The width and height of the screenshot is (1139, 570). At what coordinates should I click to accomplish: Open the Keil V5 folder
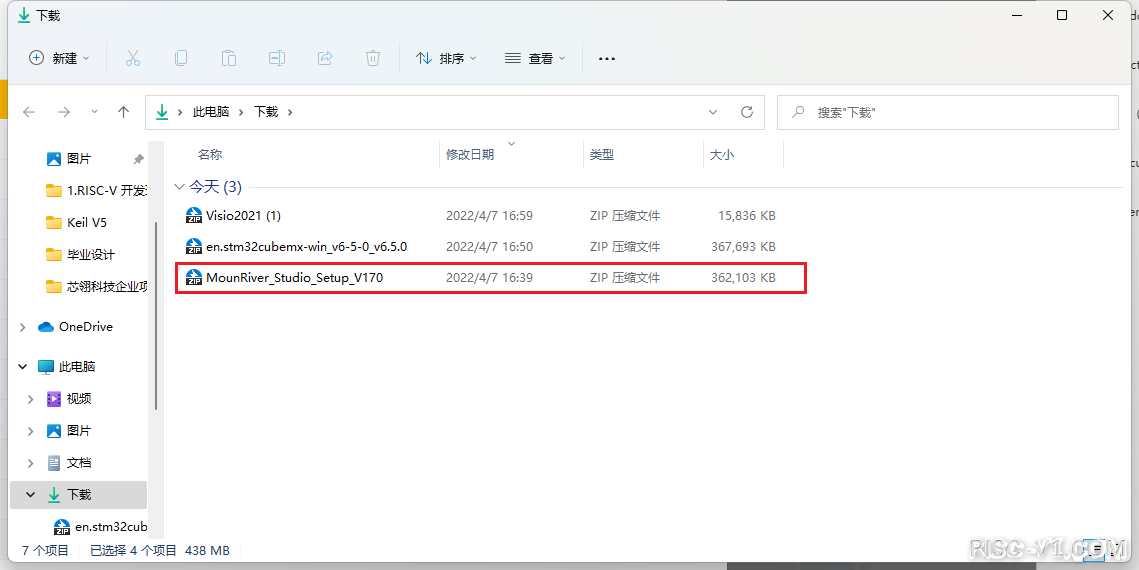(x=76, y=222)
